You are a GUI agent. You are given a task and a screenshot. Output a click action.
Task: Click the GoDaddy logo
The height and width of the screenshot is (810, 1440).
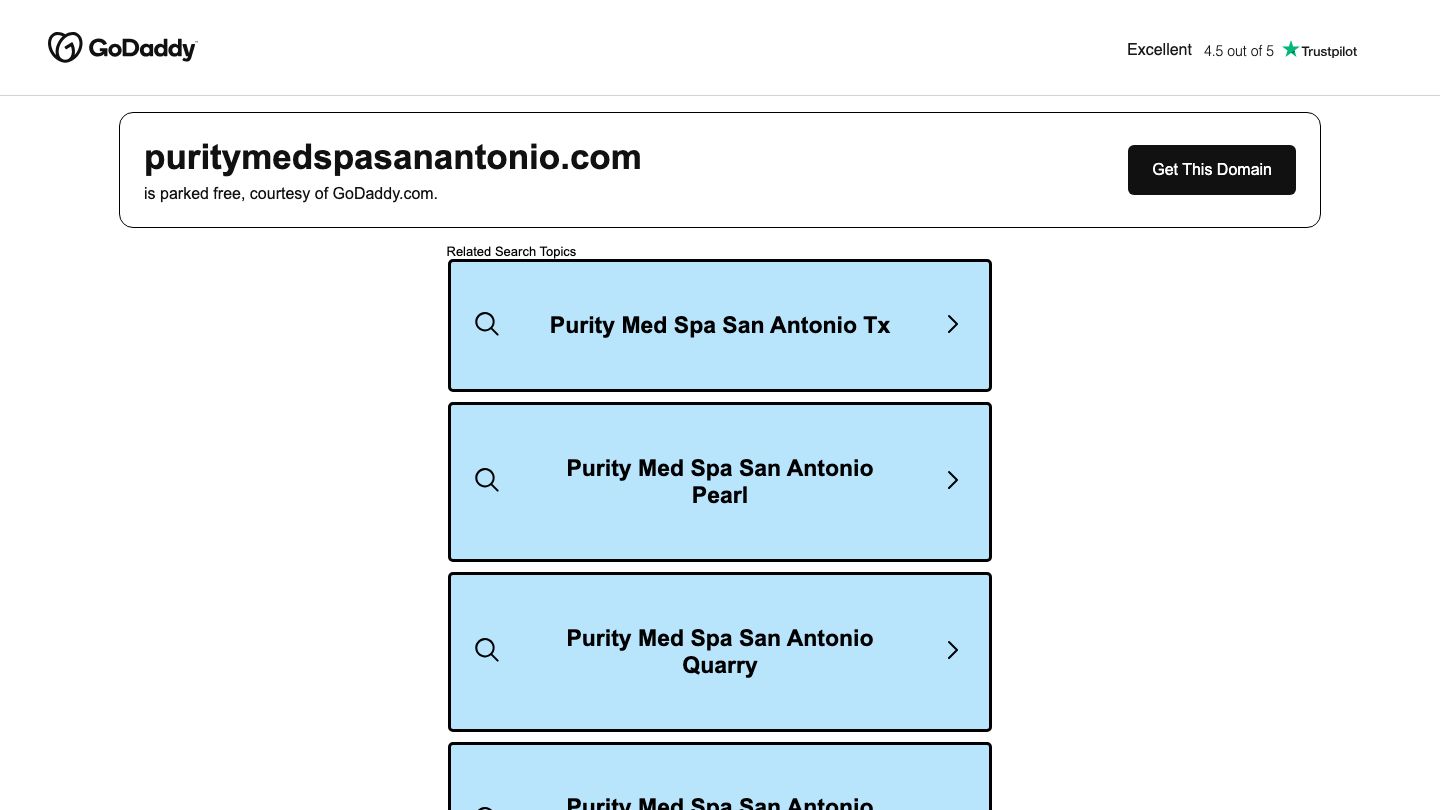(122, 46)
